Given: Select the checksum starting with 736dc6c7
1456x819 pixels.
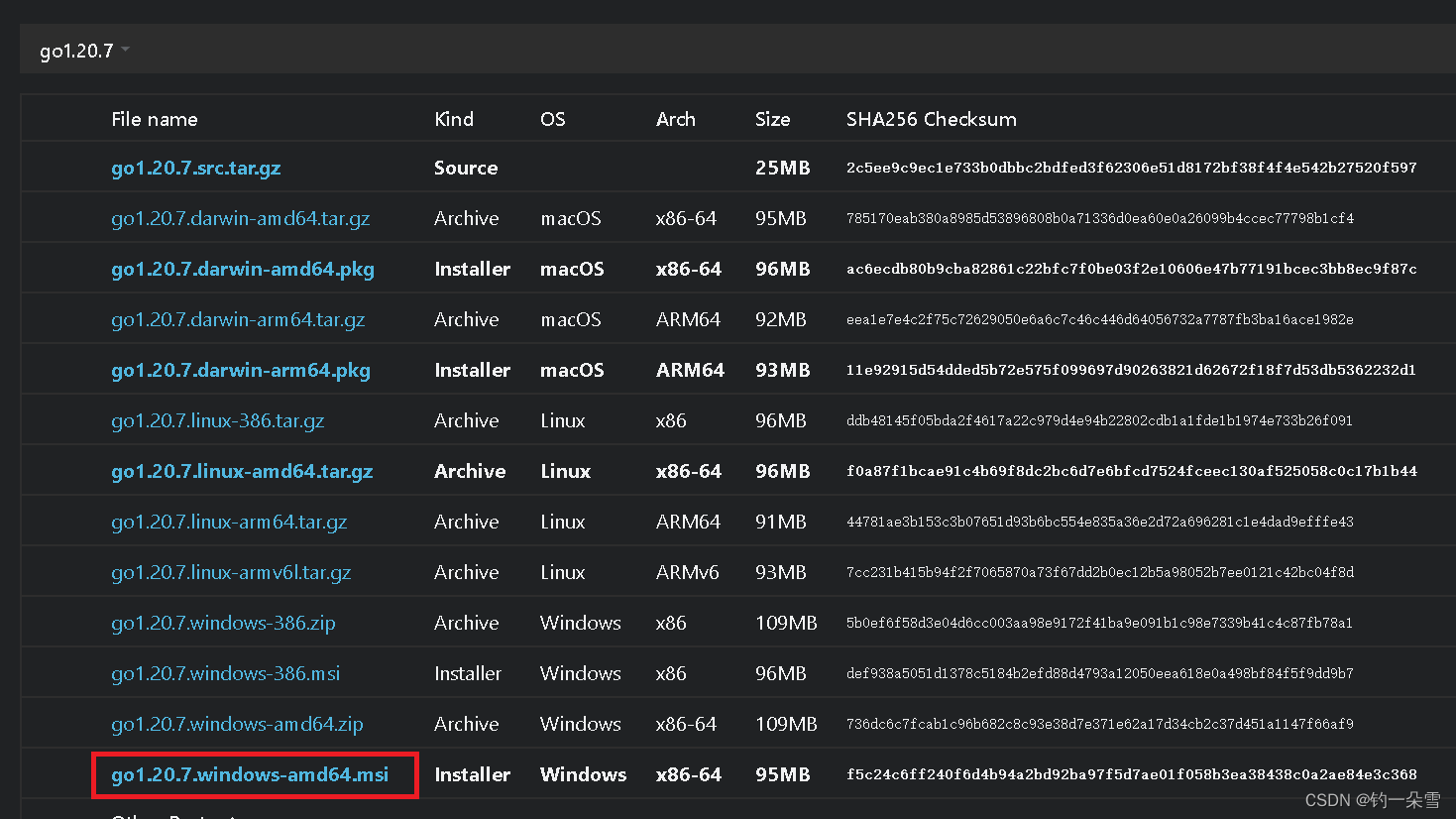Looking at the screenshot, I should [x=1100, y=724].
